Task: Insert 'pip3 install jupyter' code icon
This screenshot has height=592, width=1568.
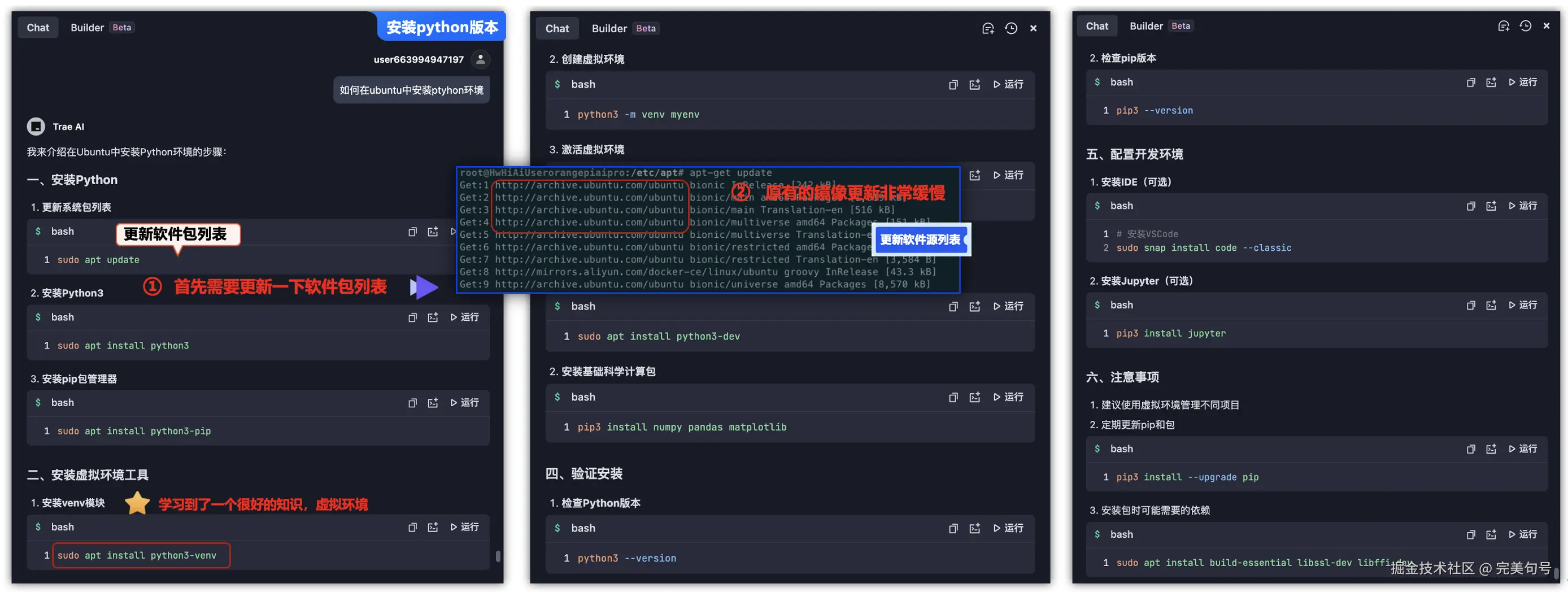Action: [1491, 306]
